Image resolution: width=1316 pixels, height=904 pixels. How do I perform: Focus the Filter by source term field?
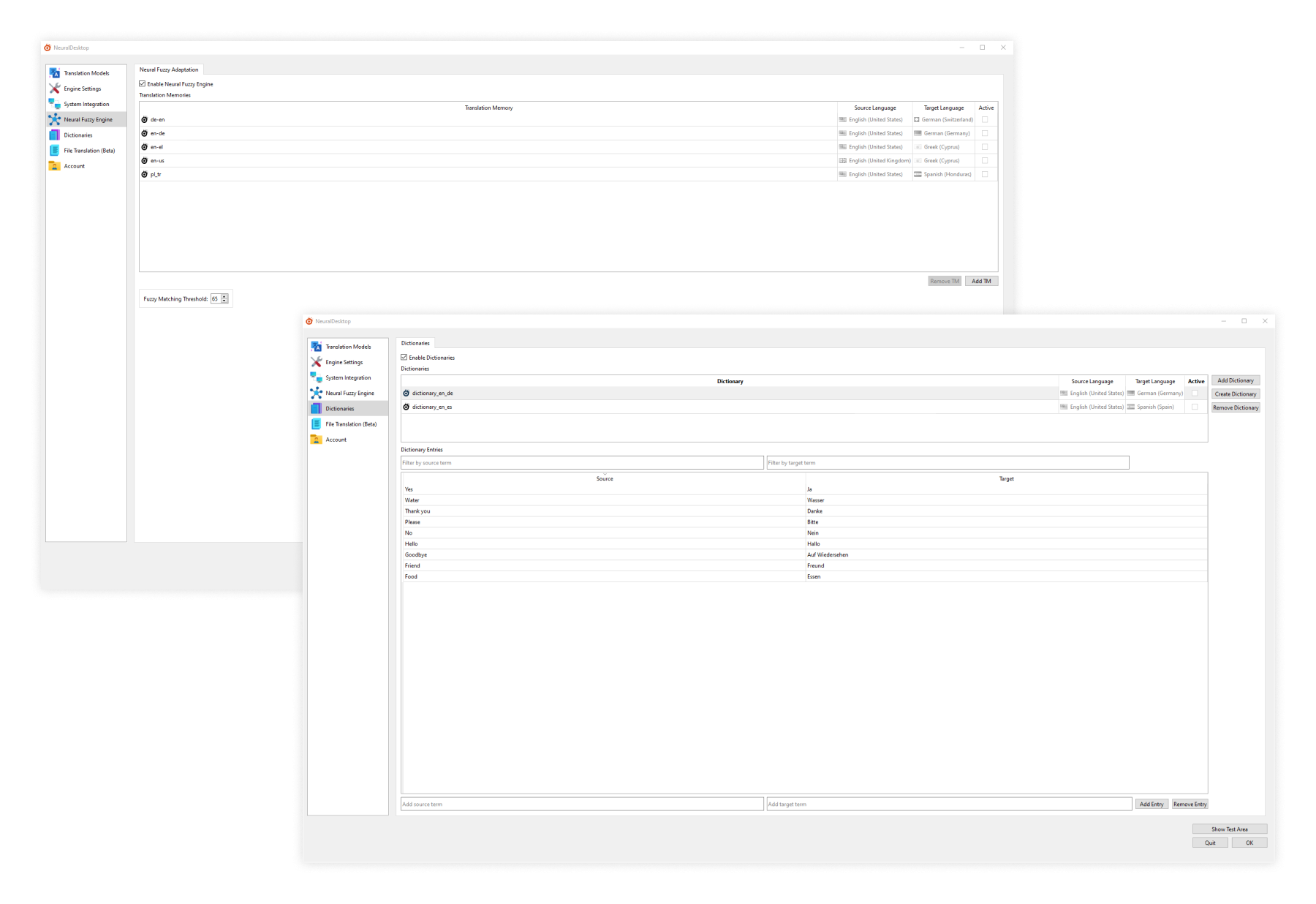click(x=582, y=462)
